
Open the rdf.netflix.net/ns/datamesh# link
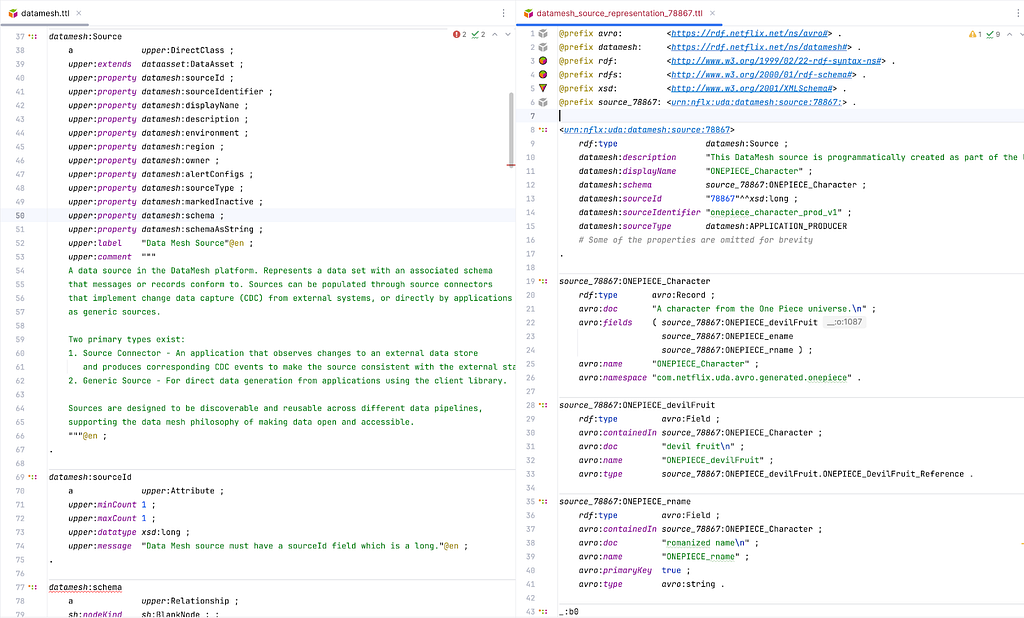(x=760, y=47)
